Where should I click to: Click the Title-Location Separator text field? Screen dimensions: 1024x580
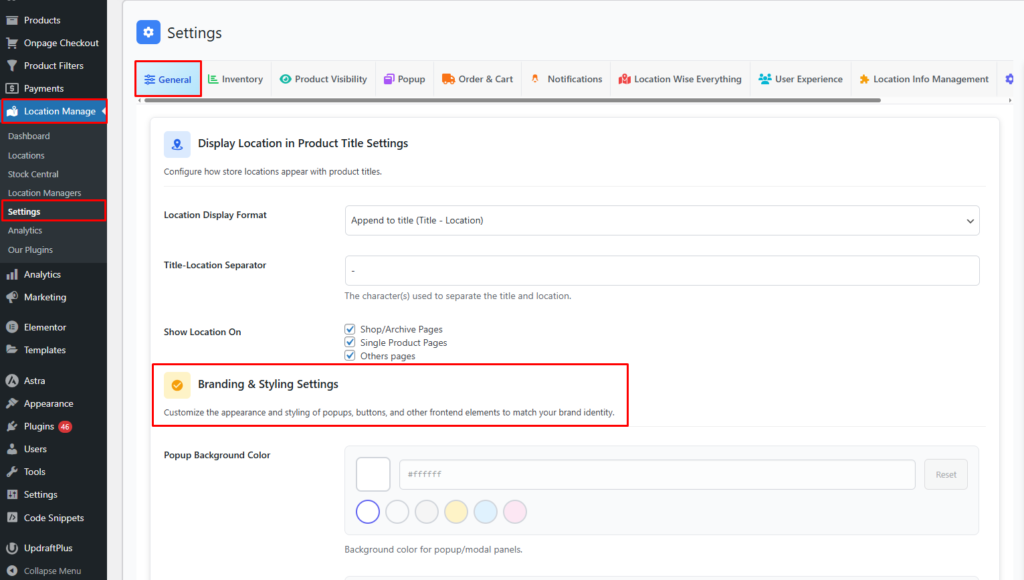661,270
